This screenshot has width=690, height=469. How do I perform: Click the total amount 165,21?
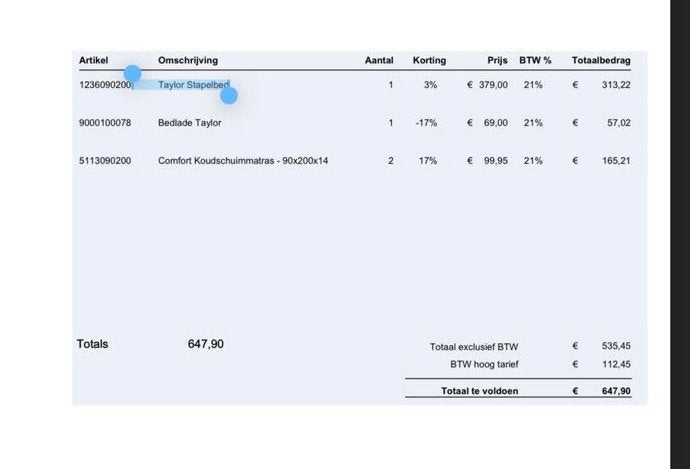616,161
